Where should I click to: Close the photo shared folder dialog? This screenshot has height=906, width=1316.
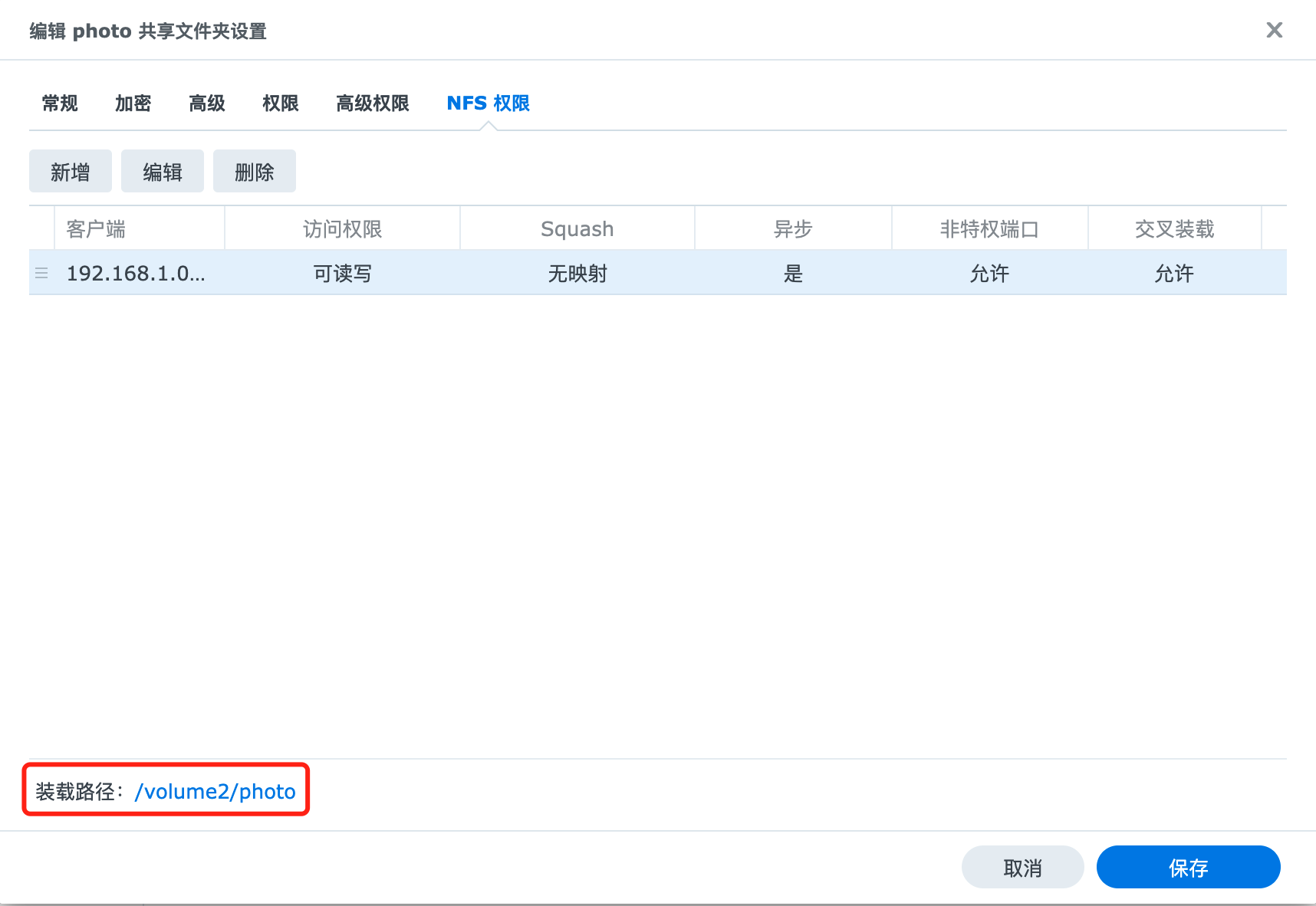(1274, 30)
